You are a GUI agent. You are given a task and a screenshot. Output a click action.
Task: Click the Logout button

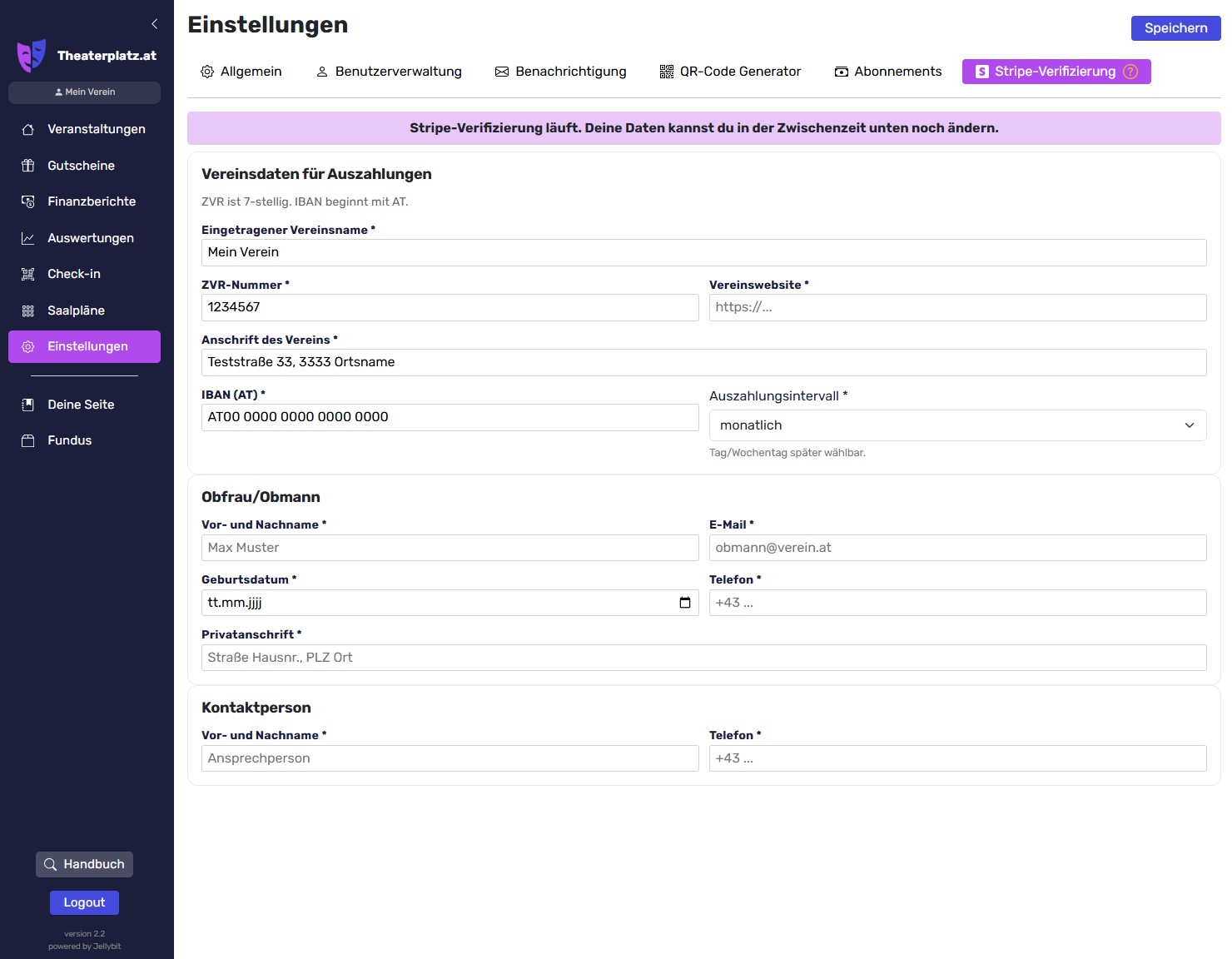coord(84,902)
